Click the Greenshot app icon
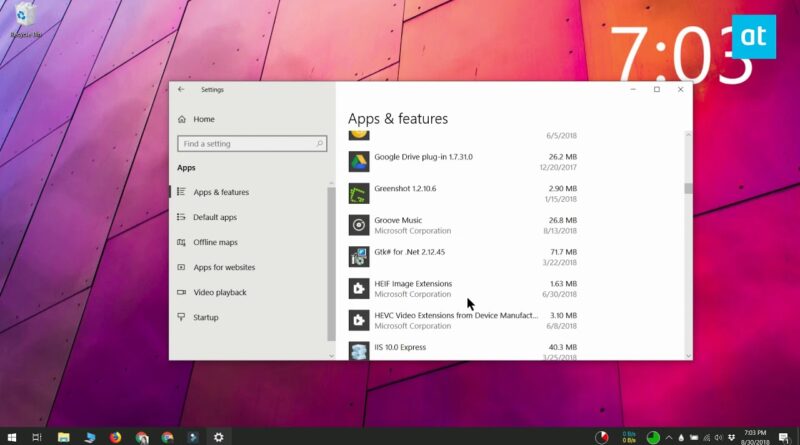Image resolution: width=800 pixels, height=445 pixels. (x=359, y=193)
